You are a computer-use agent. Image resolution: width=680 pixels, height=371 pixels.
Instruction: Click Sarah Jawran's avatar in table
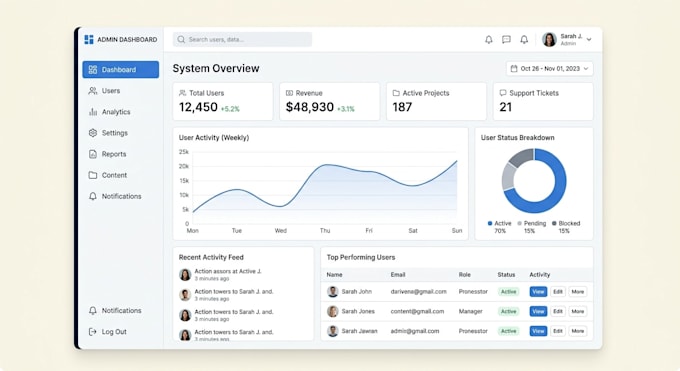[333, 331]
